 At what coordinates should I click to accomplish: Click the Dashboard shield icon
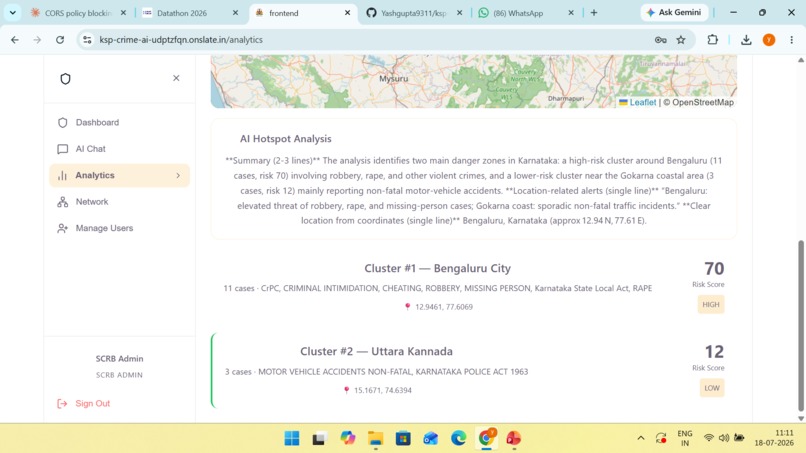[x=63, y=122]
